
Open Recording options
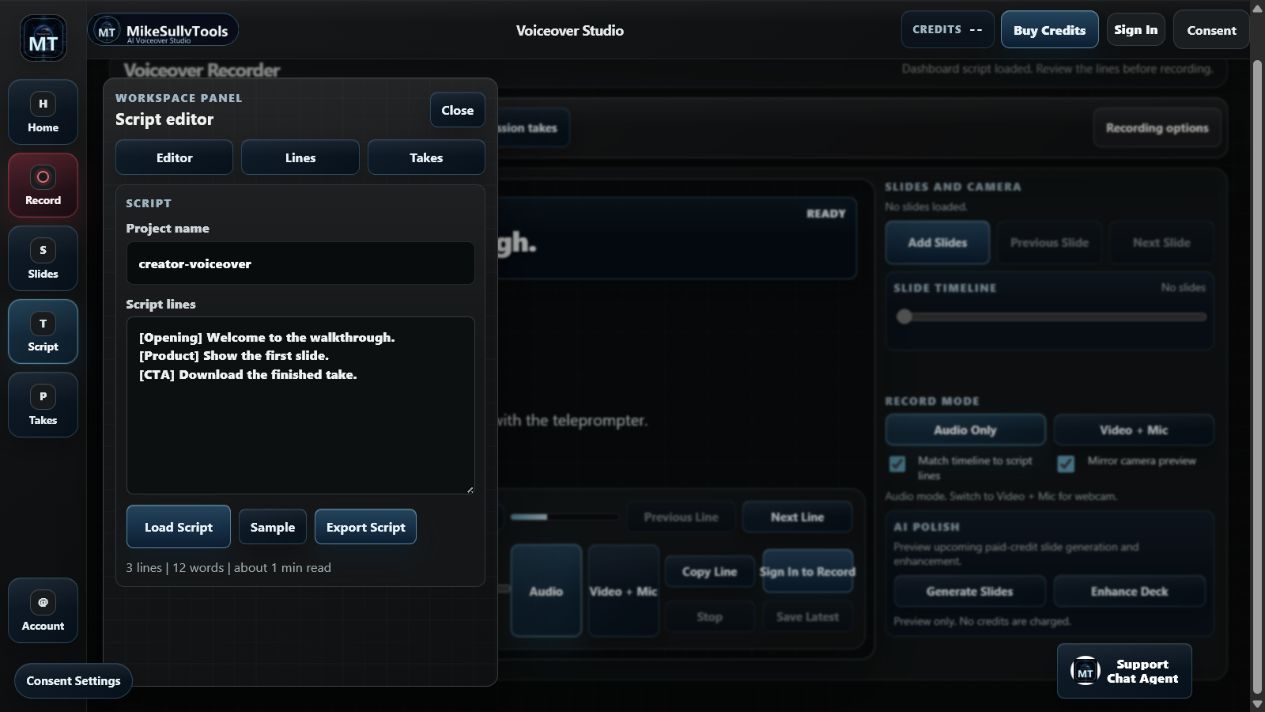tap(1157, 128)
